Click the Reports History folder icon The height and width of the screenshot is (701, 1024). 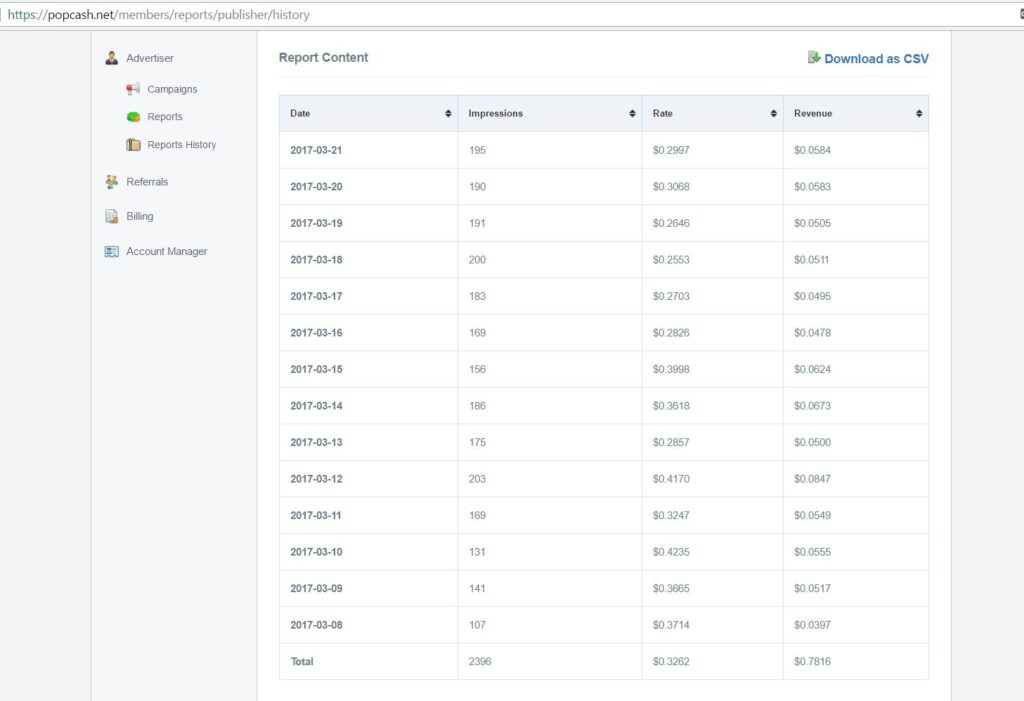pyautogui.click(x=133, y=145)
